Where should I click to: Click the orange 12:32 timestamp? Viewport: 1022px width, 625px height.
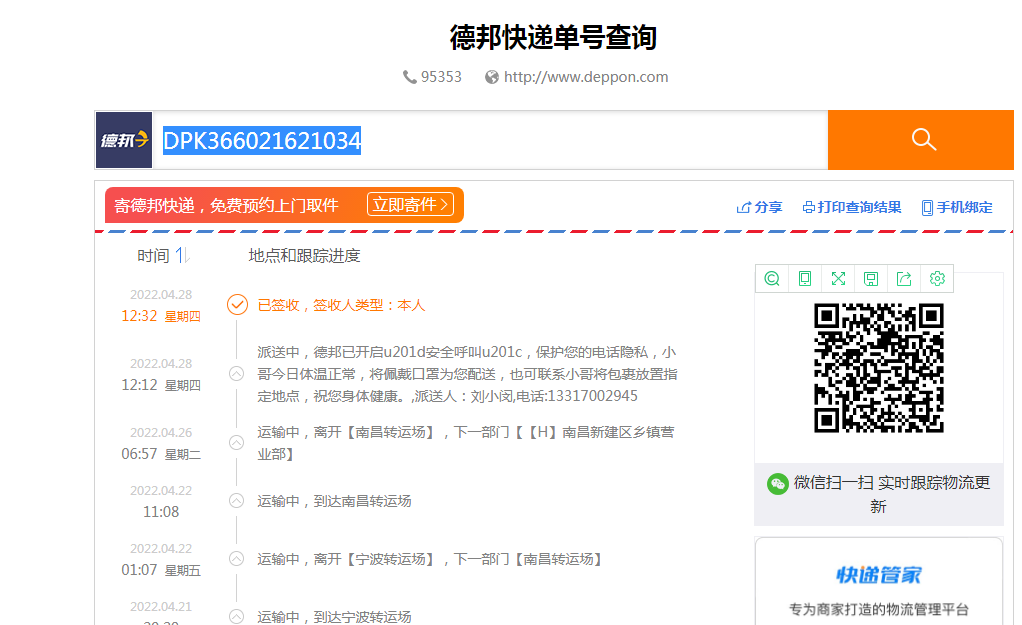[139, 316]
